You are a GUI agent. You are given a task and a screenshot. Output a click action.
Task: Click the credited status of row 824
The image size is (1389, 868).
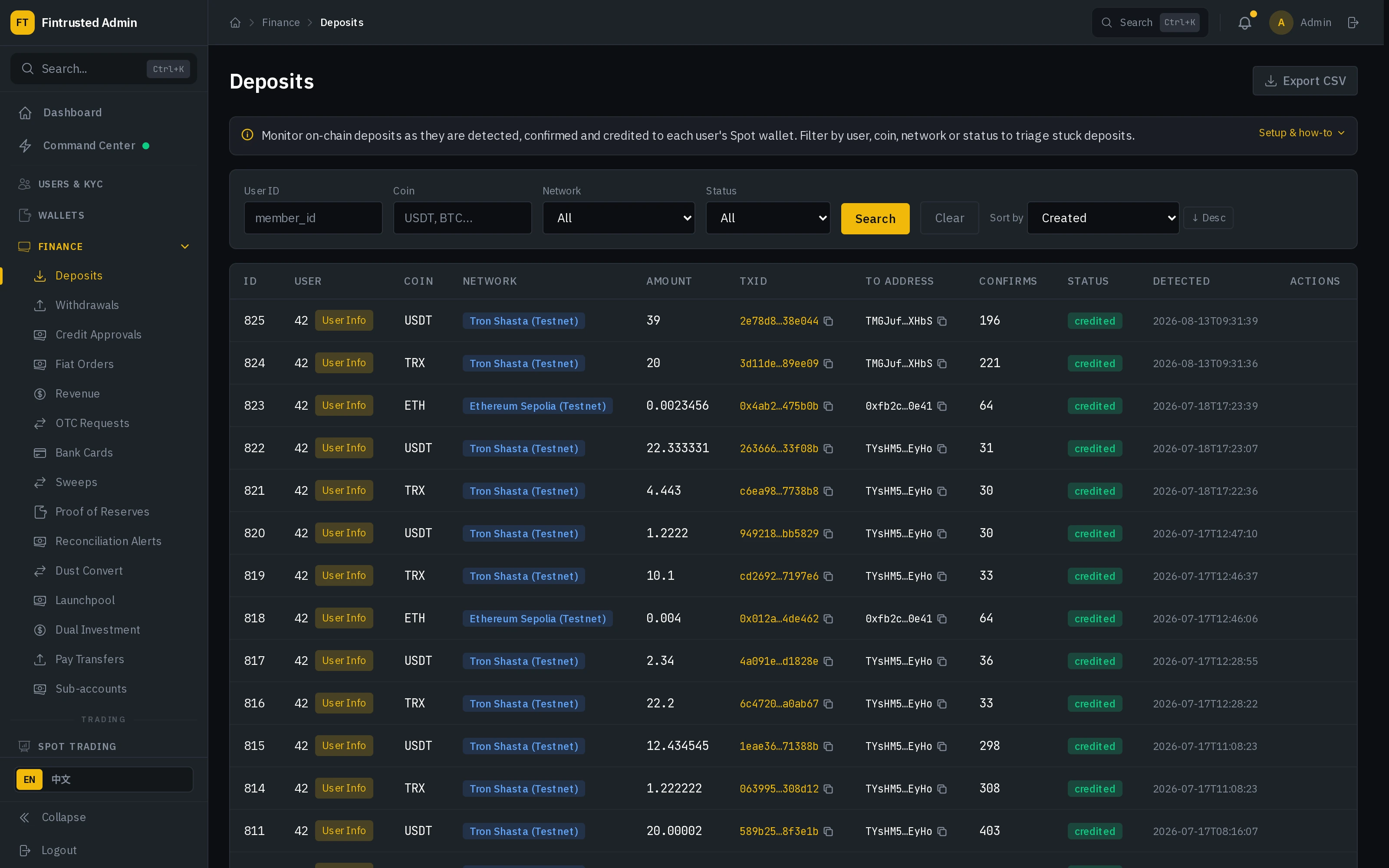click(x=1095, y=363)
